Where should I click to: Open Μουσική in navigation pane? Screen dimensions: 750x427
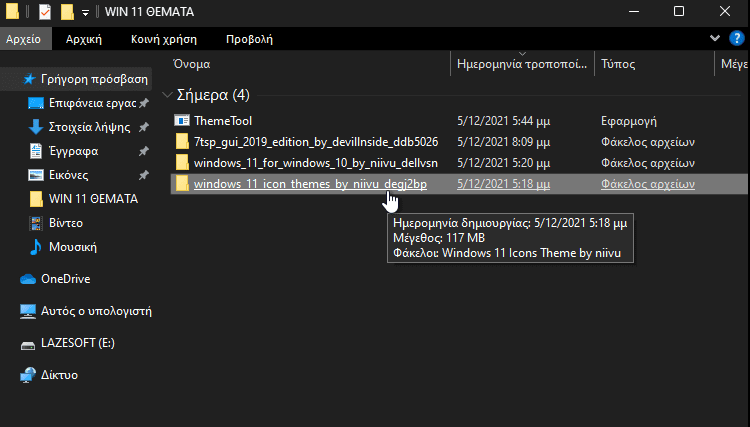tap(73, 247)
